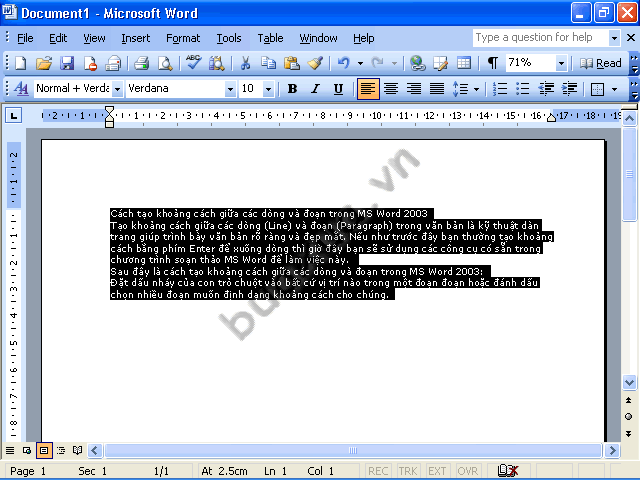Screen dimensions: 640x480
Task: Save the document with the floppy icon
Action: 67,63
